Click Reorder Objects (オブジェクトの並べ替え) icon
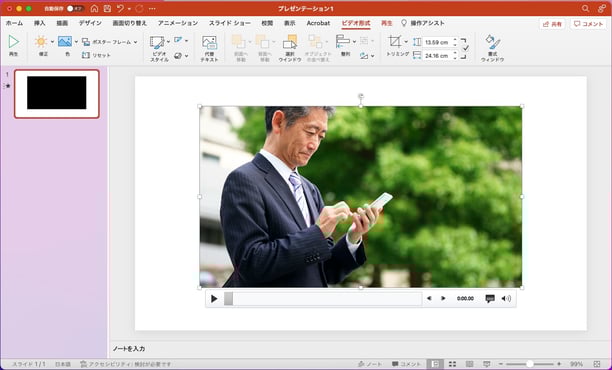 (315, 41)
